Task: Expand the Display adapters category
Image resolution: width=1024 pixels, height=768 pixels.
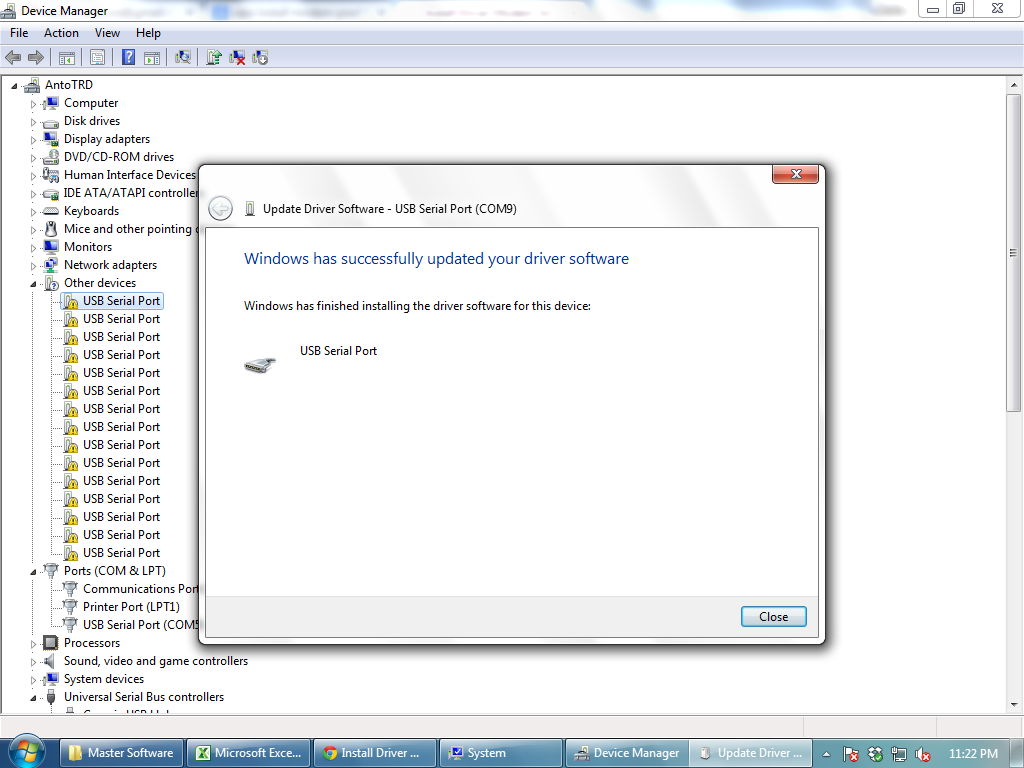Action: (33, 140)
